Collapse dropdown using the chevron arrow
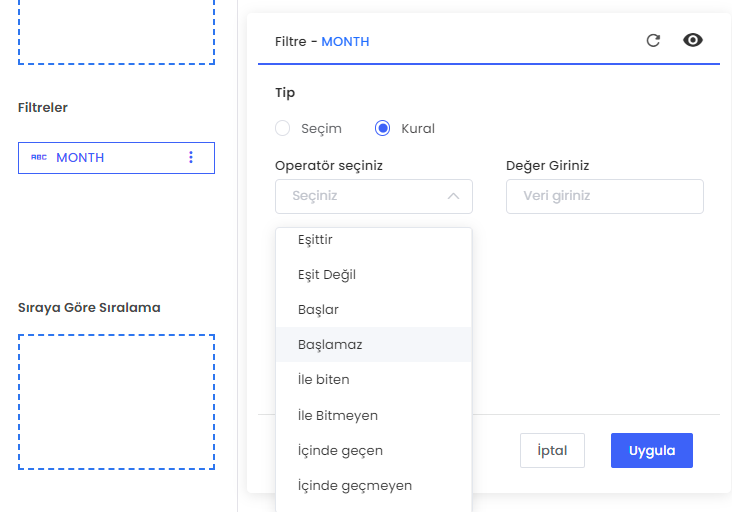The image size is (732, 512). tap(453, 196)
